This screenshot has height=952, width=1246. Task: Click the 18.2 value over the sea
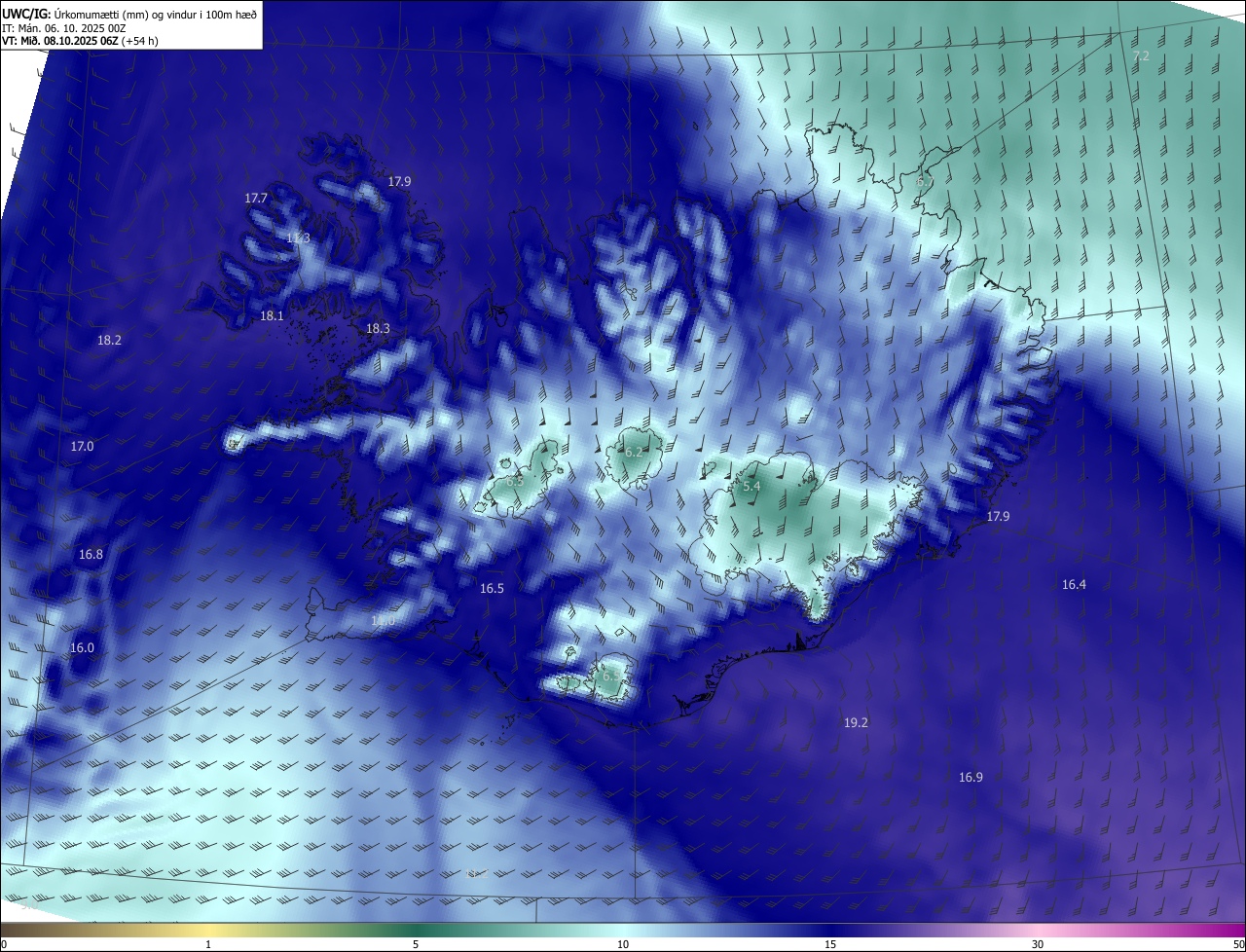pos(109,341)
